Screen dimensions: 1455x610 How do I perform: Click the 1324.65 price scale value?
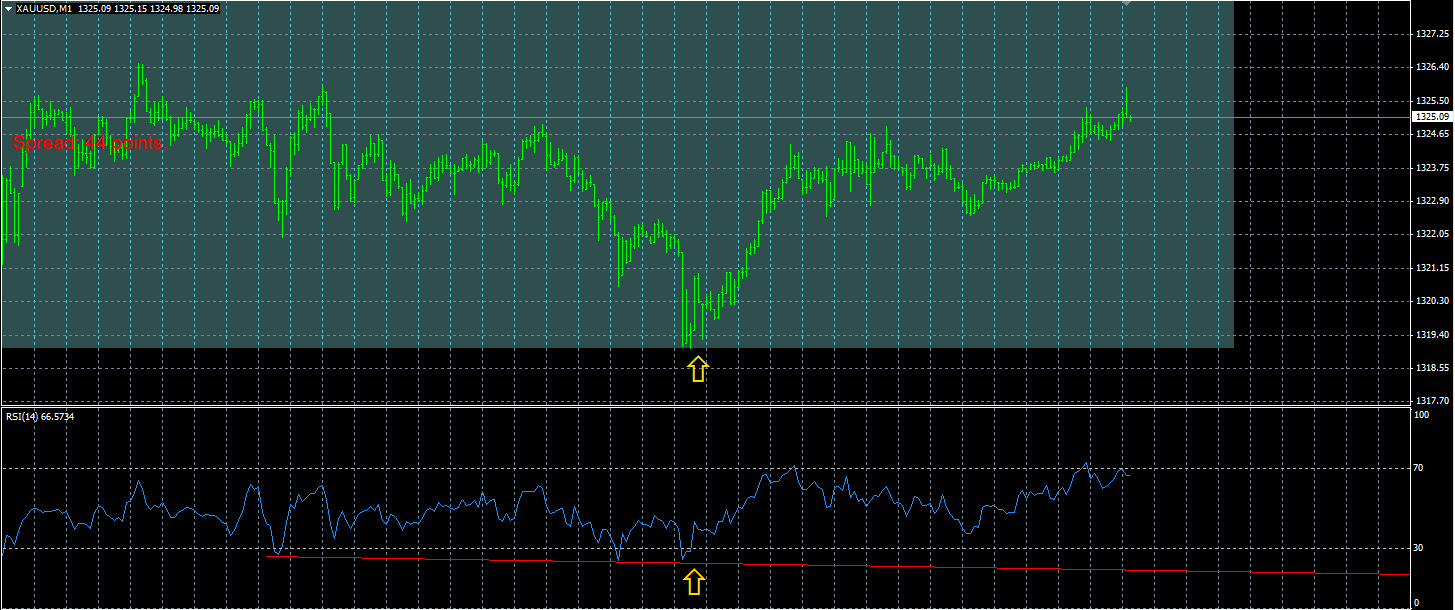click(1433, 134)
